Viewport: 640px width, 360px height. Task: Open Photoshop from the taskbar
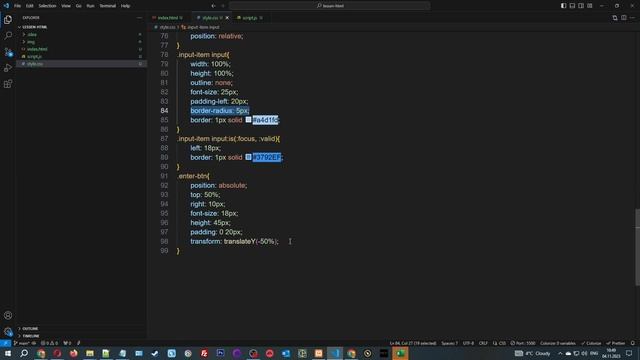pyautogui.click(x=220, y=353)
